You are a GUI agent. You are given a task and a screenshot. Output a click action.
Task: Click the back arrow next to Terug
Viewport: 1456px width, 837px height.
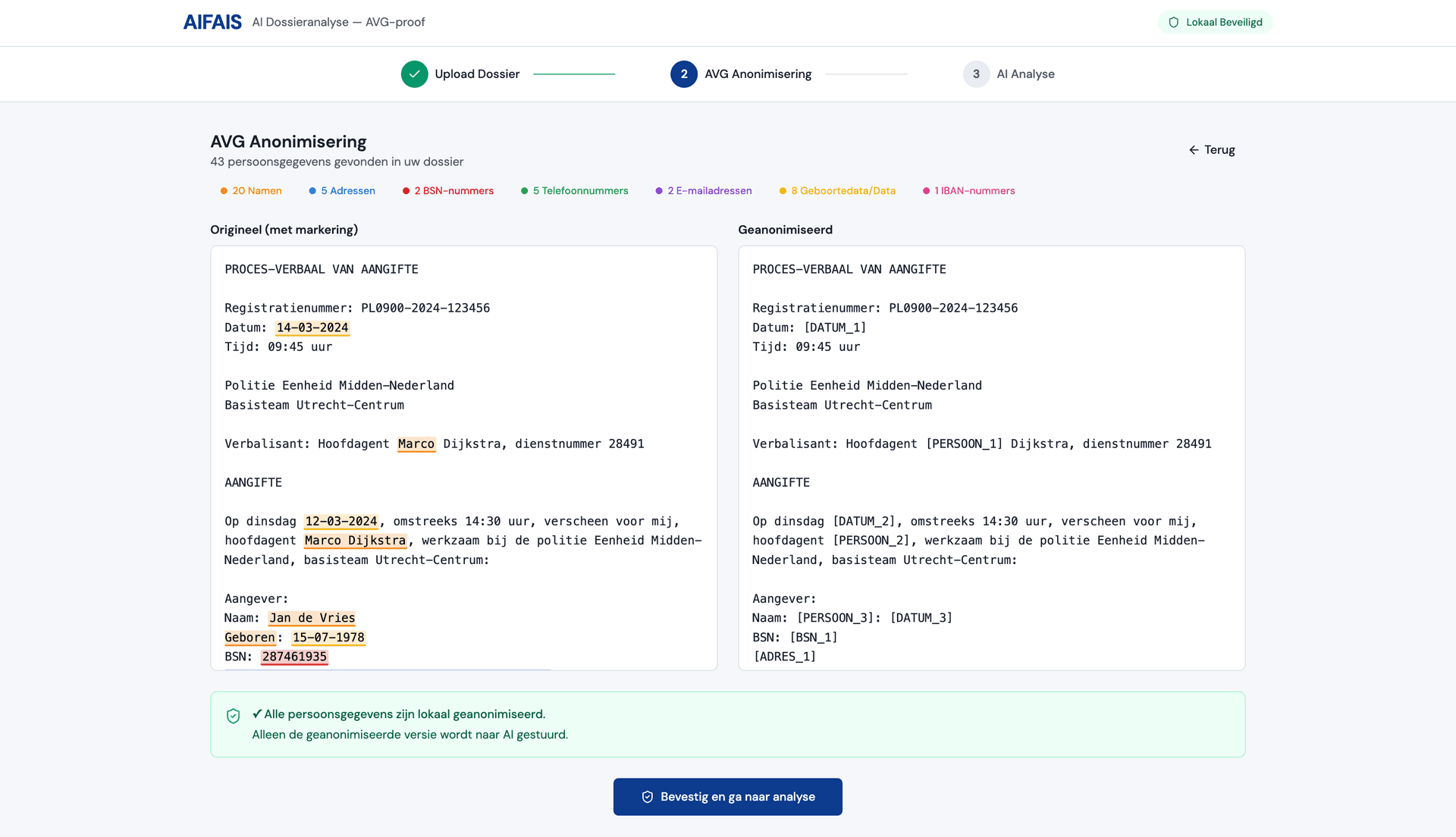(x=1194, y=149)
